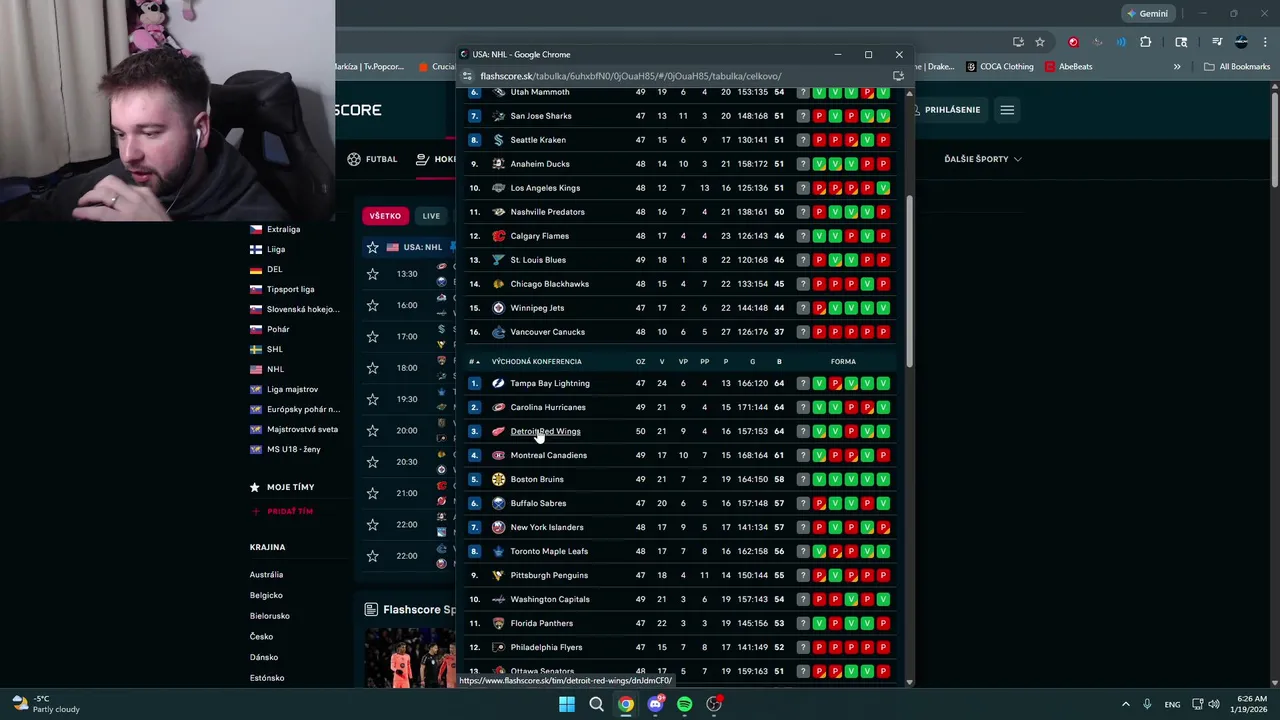Click the install-app icon in popup address bar
This screenshot has width=1280, height=720.
(x=898, y=76)
